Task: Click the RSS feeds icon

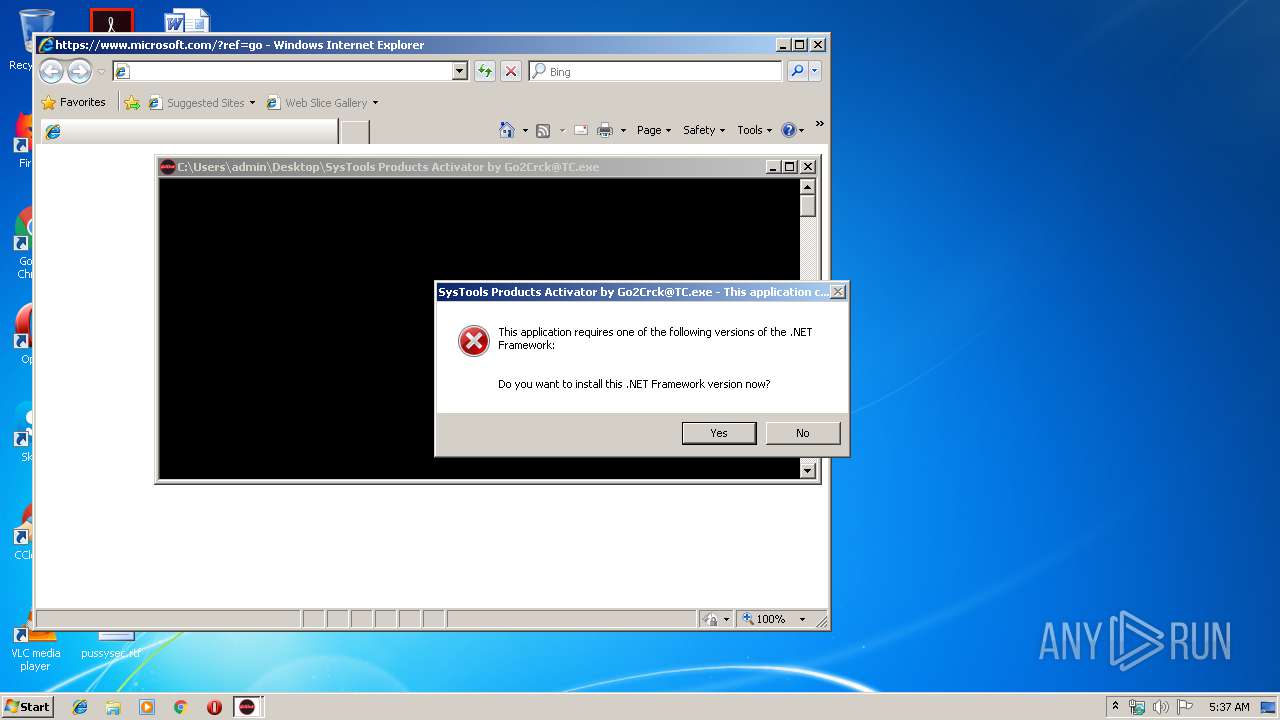Action: [543, 130]
